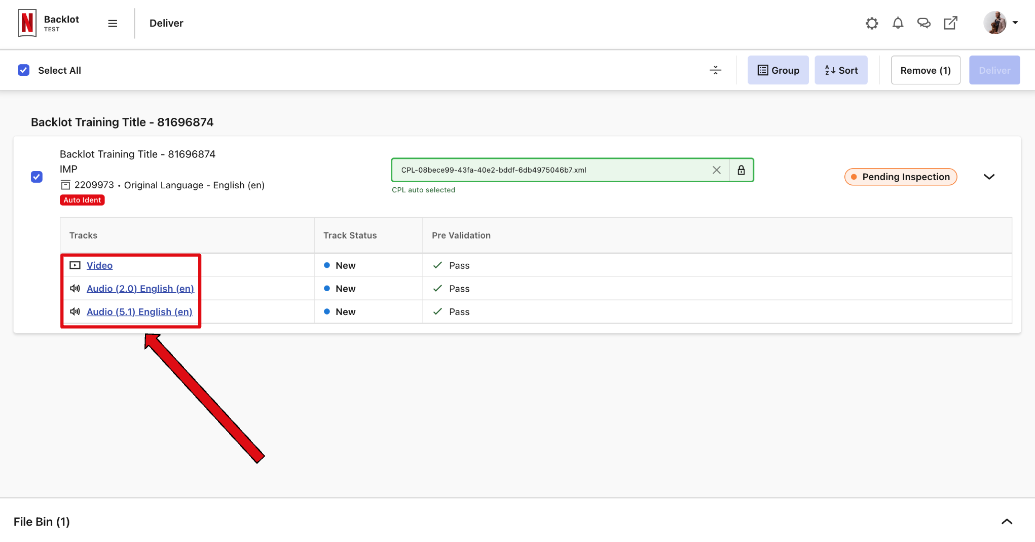1035x542 pixels.
Task: Click the Pending Inspection status badge
Action: (900, 177)
